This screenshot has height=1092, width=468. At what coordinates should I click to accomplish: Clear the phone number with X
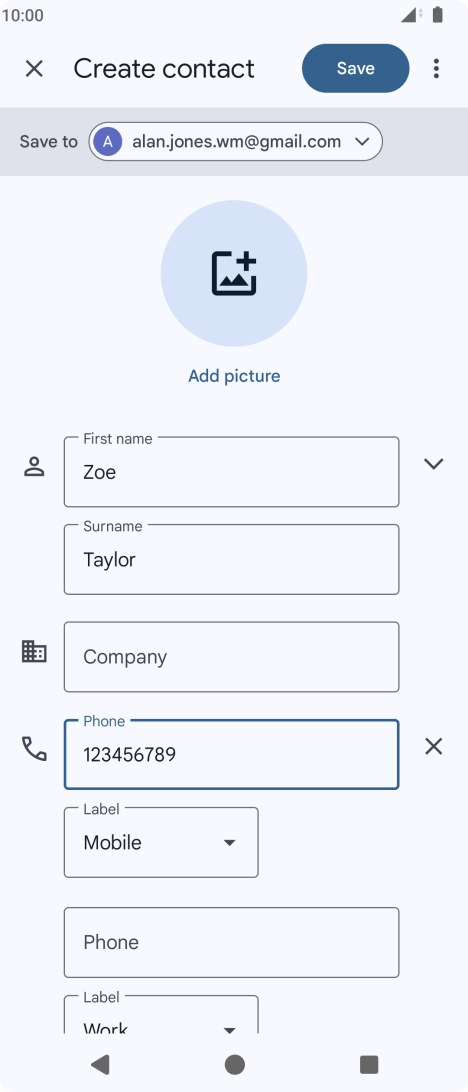point(434,747)
